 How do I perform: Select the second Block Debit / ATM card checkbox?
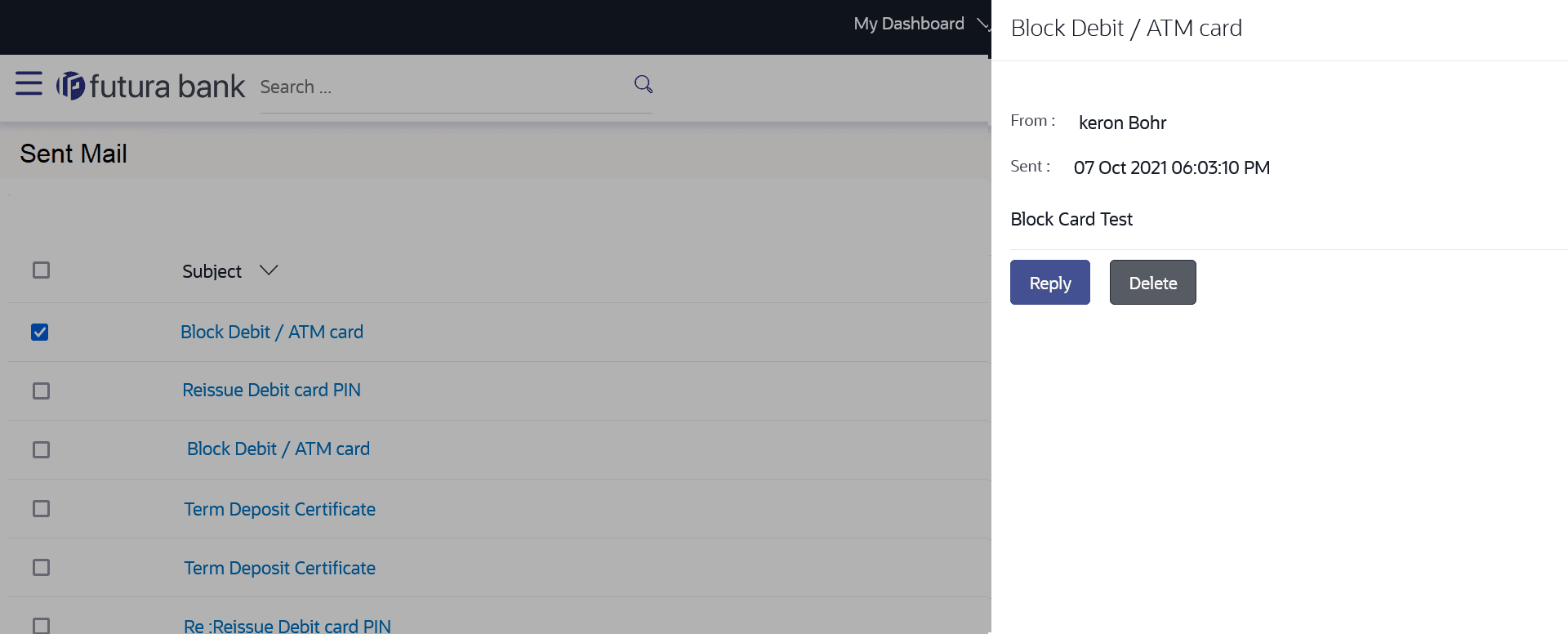41,450
